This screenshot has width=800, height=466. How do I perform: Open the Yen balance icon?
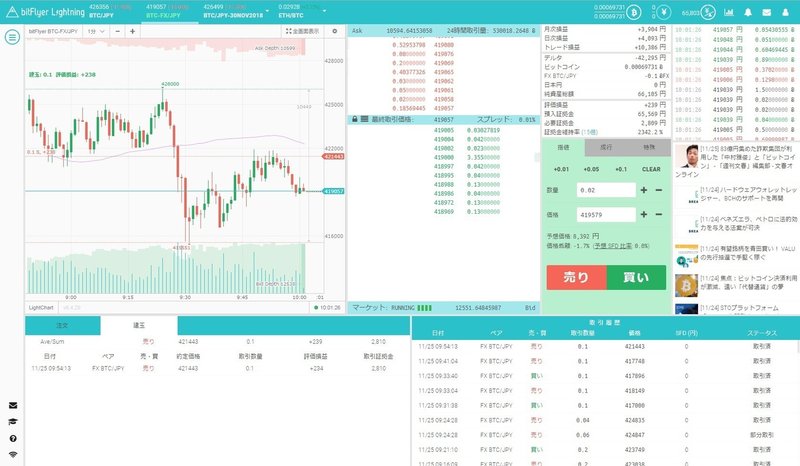[x=663, y=12]
